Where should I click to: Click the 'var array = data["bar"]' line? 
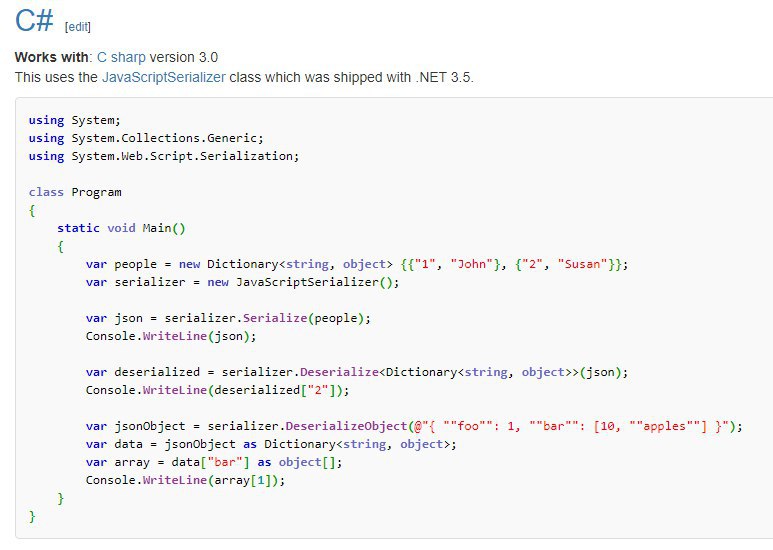(214, 462)
